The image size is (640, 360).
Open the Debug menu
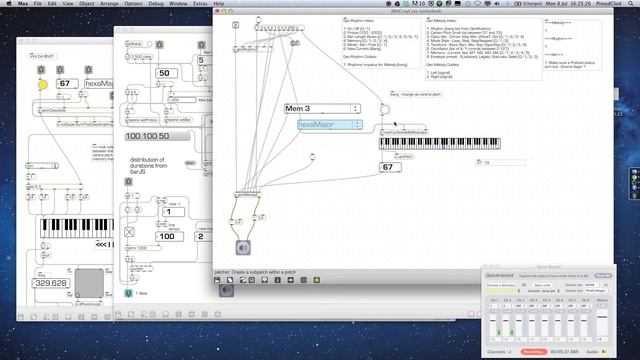[156, 3]
